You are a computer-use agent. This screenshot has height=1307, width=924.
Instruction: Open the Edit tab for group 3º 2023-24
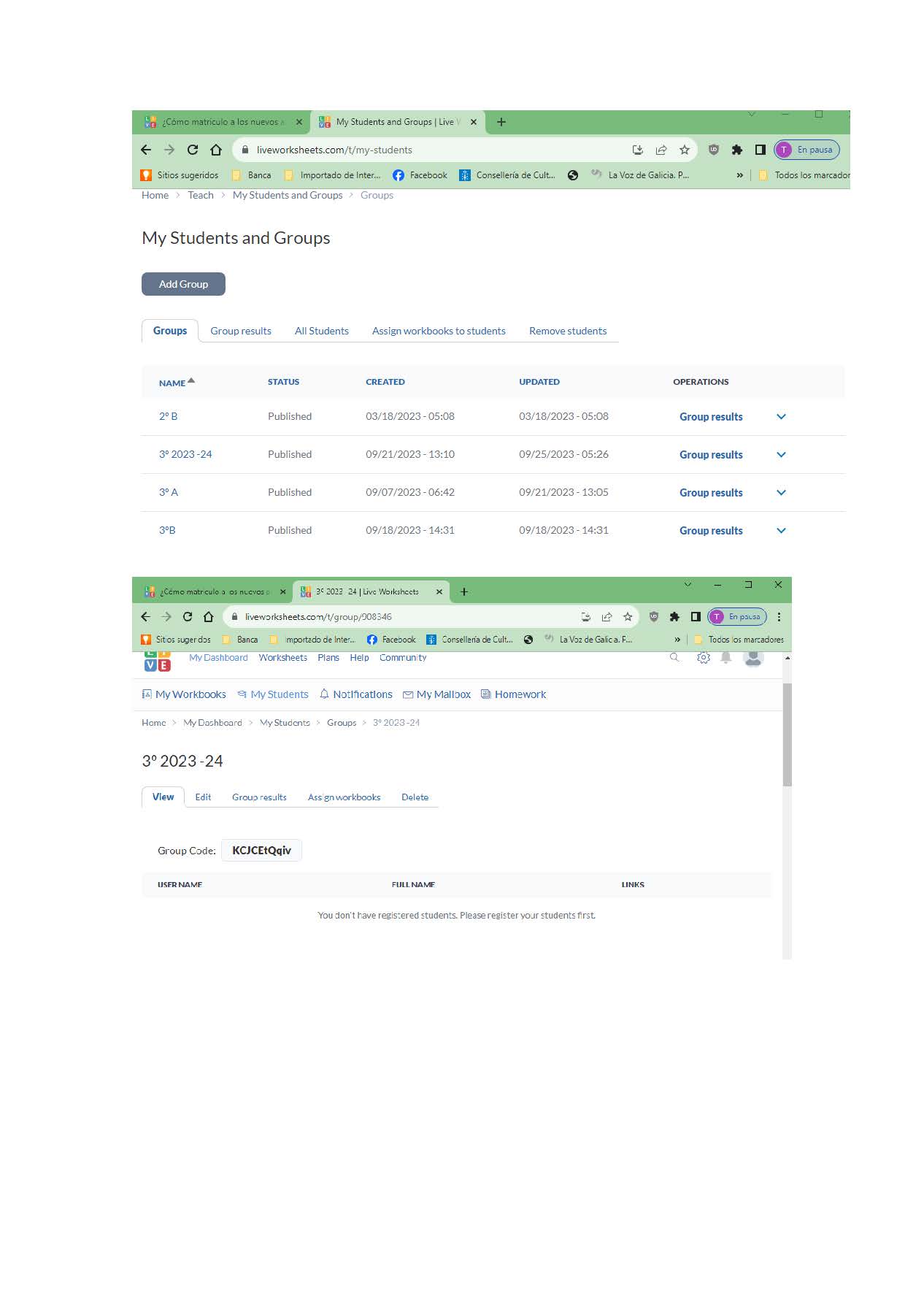tap(203, 797)
